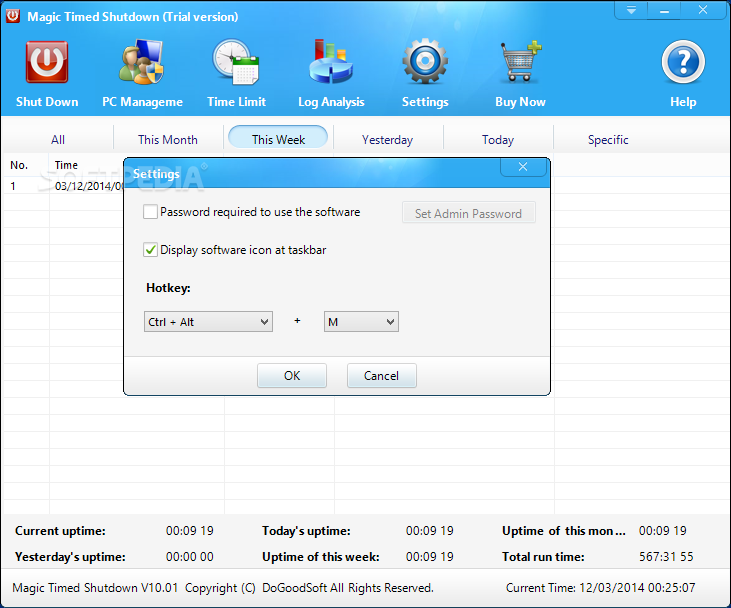Open the title bar dropdown menu arrow
This screenshot has height=608, width=731.
tap(631, 10)
